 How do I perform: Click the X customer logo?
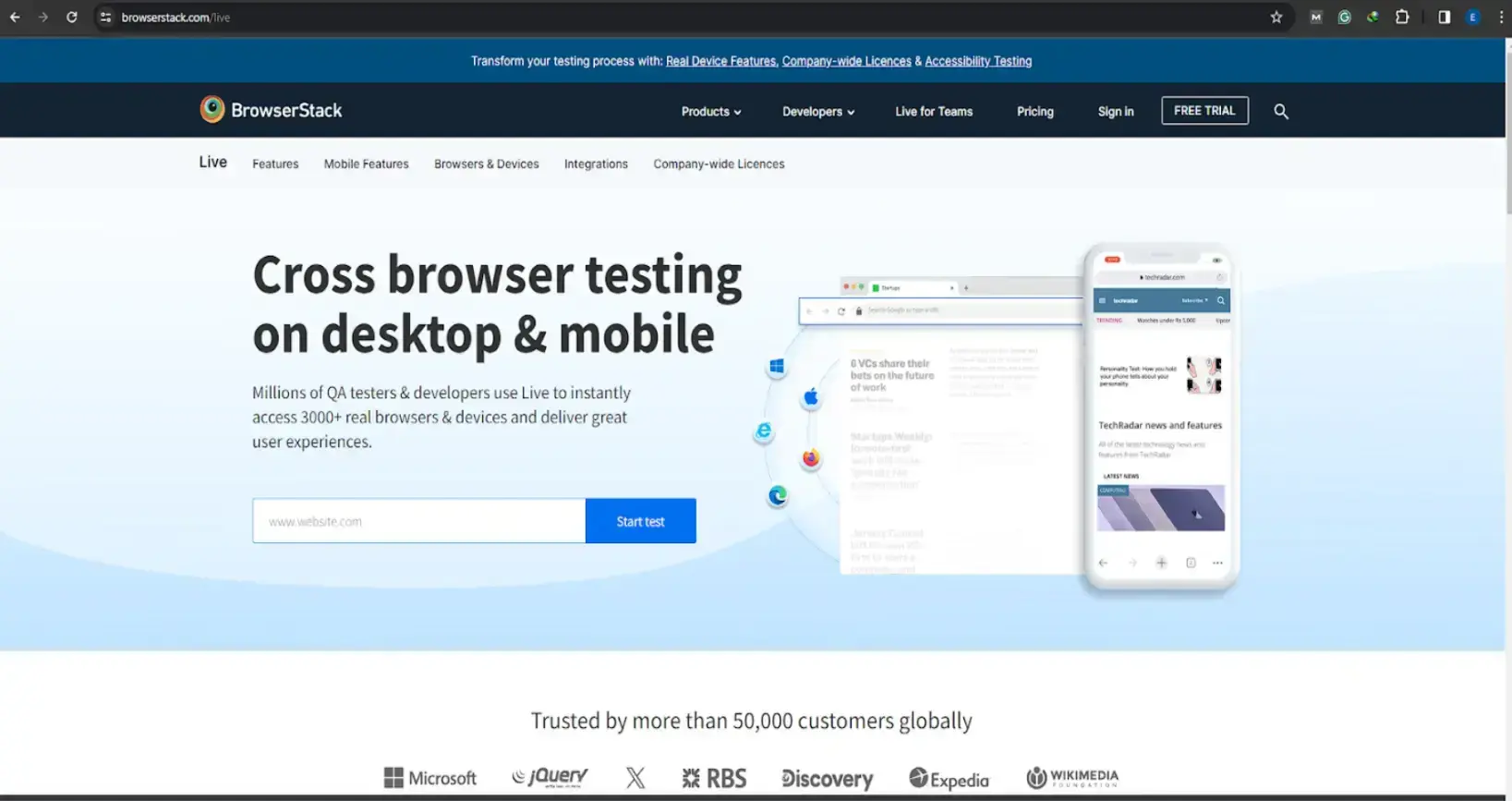[635, 778]
